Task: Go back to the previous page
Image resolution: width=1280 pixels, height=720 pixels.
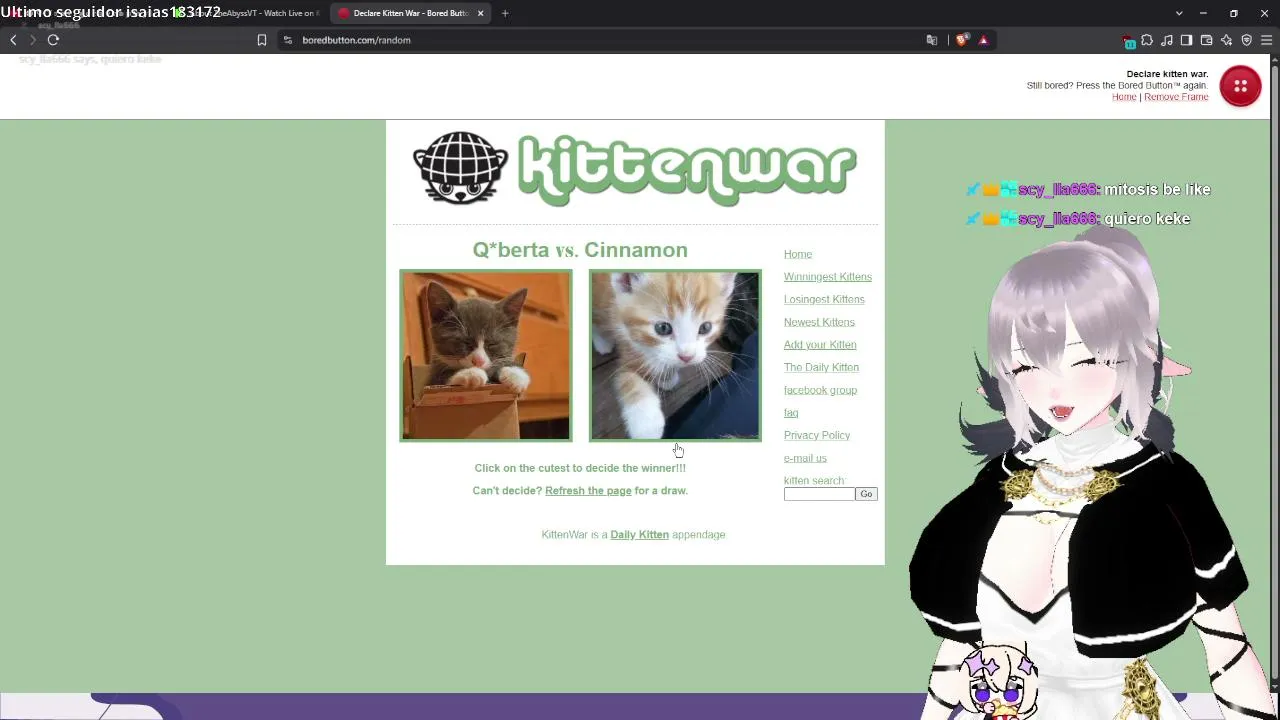Action: tap(13, 40)
